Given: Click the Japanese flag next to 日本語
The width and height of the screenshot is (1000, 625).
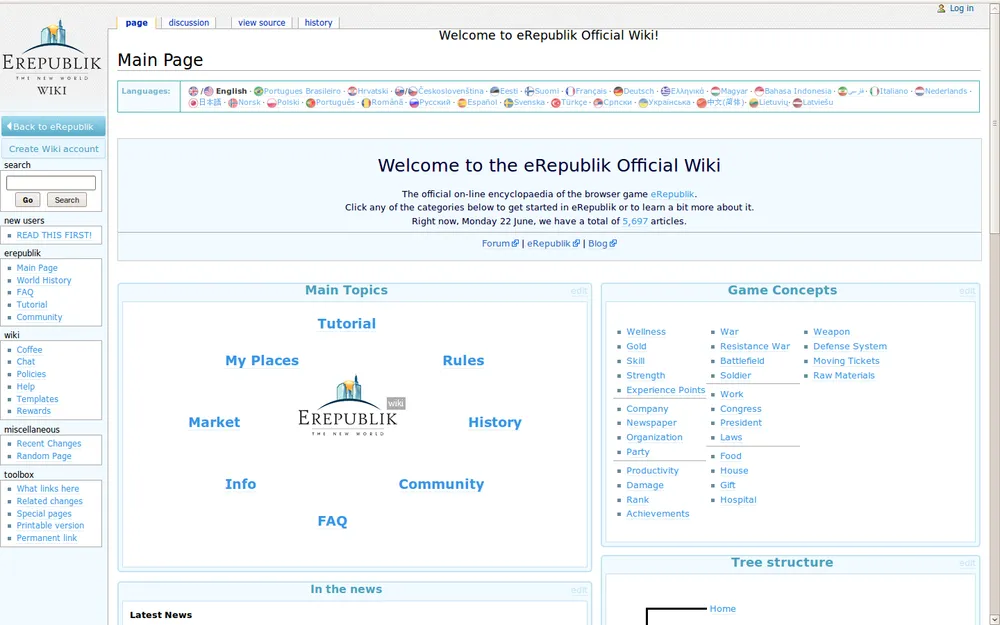Looking at the screenshot, I should [193, 103].
